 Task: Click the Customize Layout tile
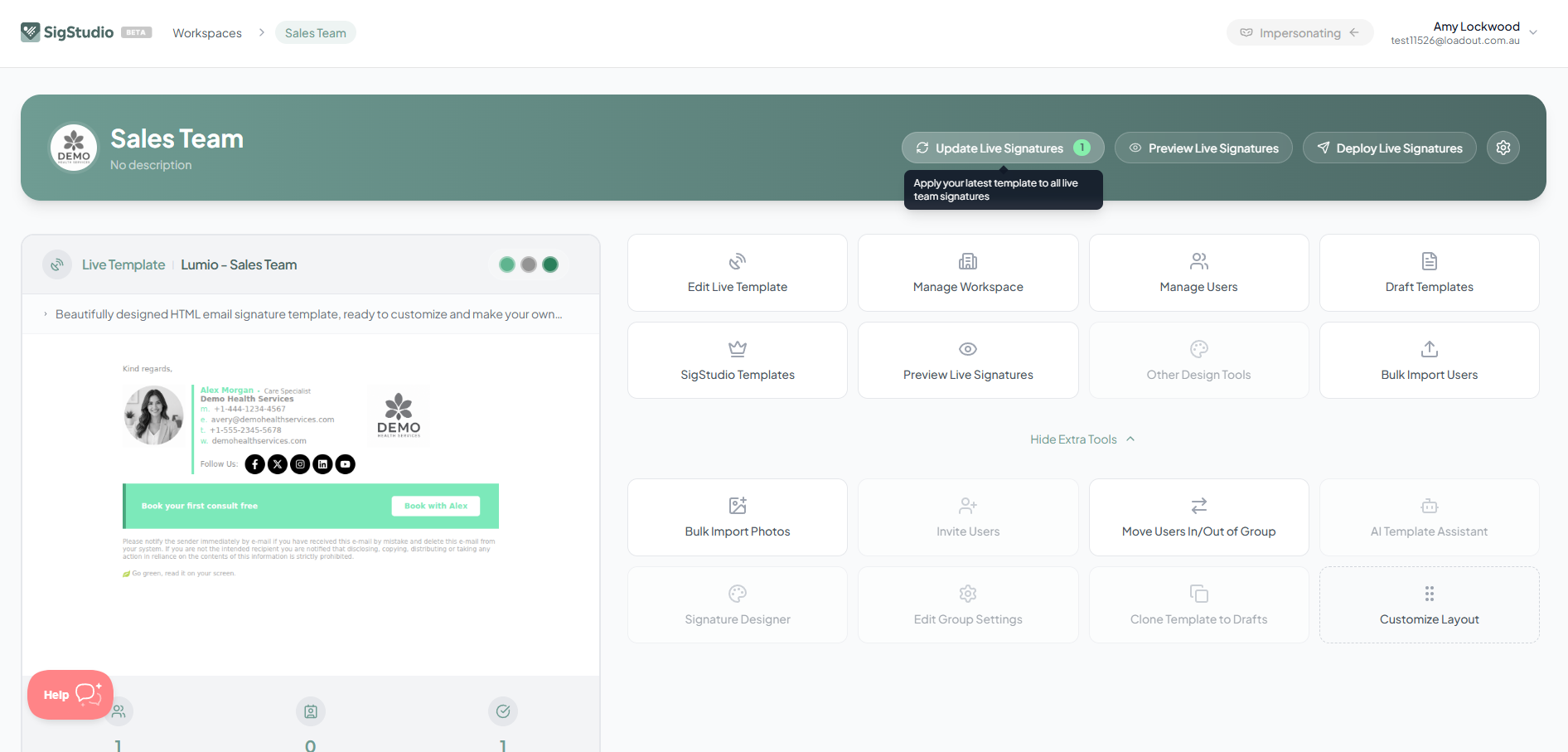(1430, 605)
